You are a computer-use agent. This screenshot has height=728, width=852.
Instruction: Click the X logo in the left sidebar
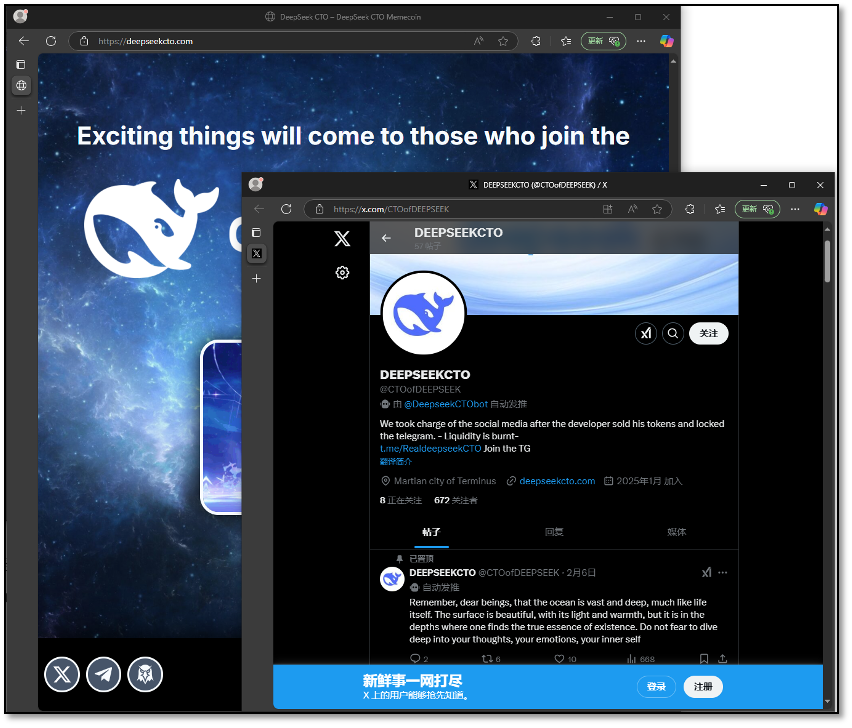coord(342,239)
